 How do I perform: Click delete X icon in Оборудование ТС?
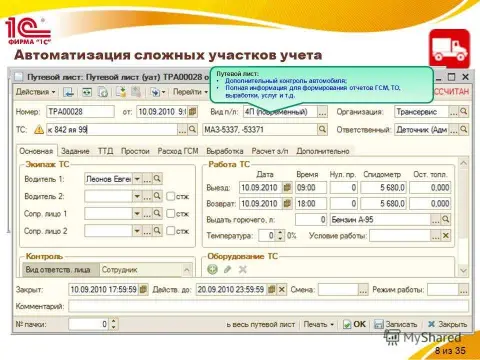pyautogui.click(x=243, y=269)
